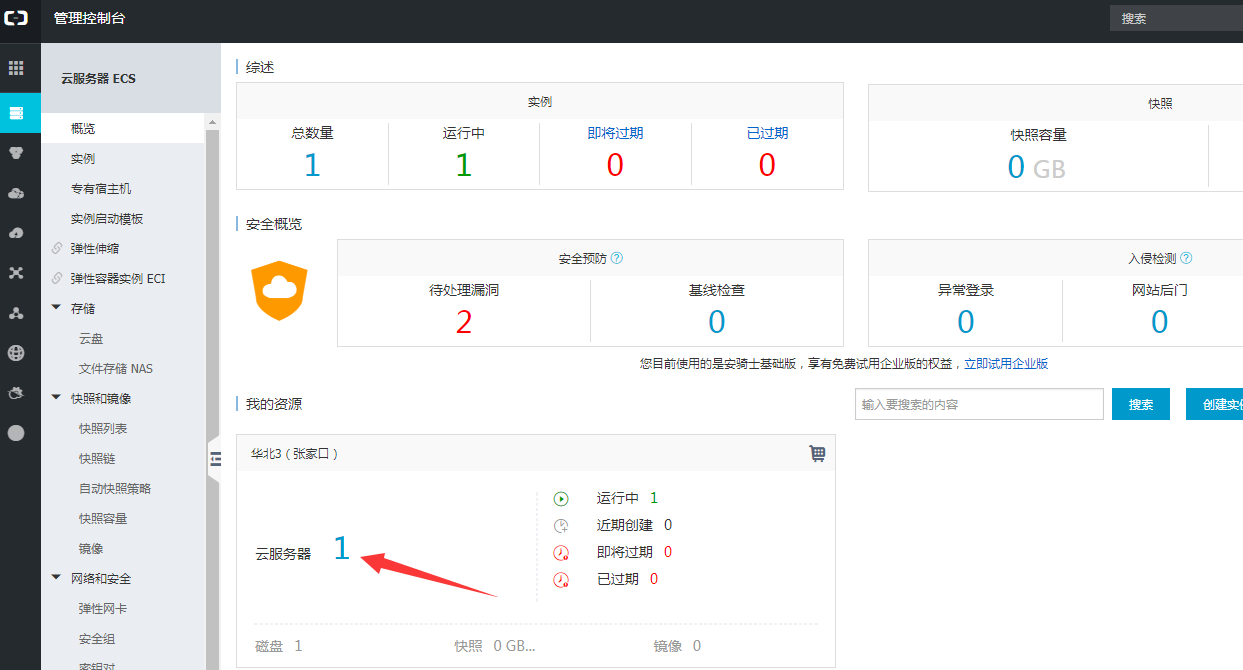This screenshot has height=670, width=1243.
Task: Click the shopping cart icon for 华北3
Action: (817, 453)
